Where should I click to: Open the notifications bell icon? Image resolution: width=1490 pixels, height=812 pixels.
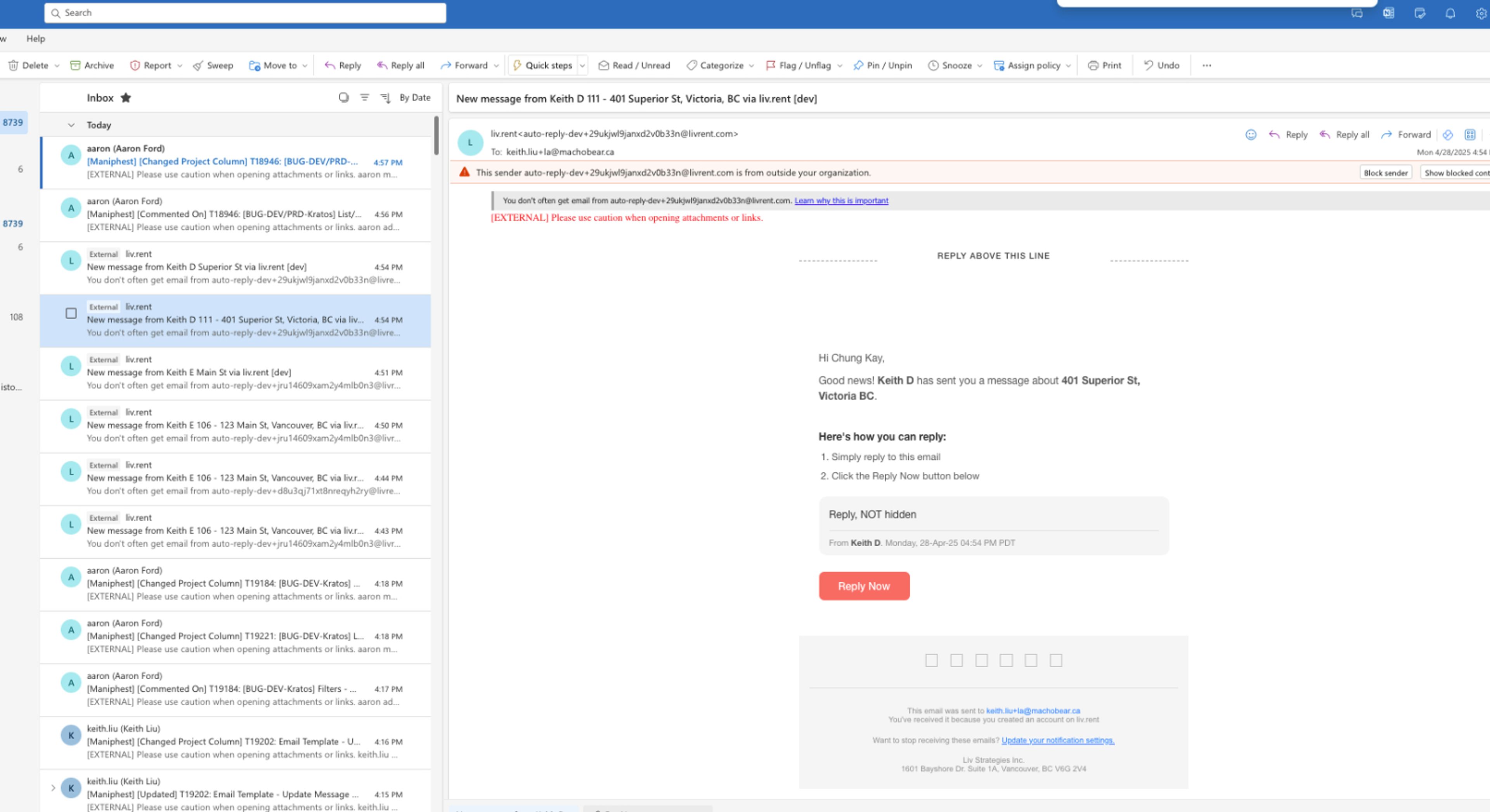tap(1450, 13)
